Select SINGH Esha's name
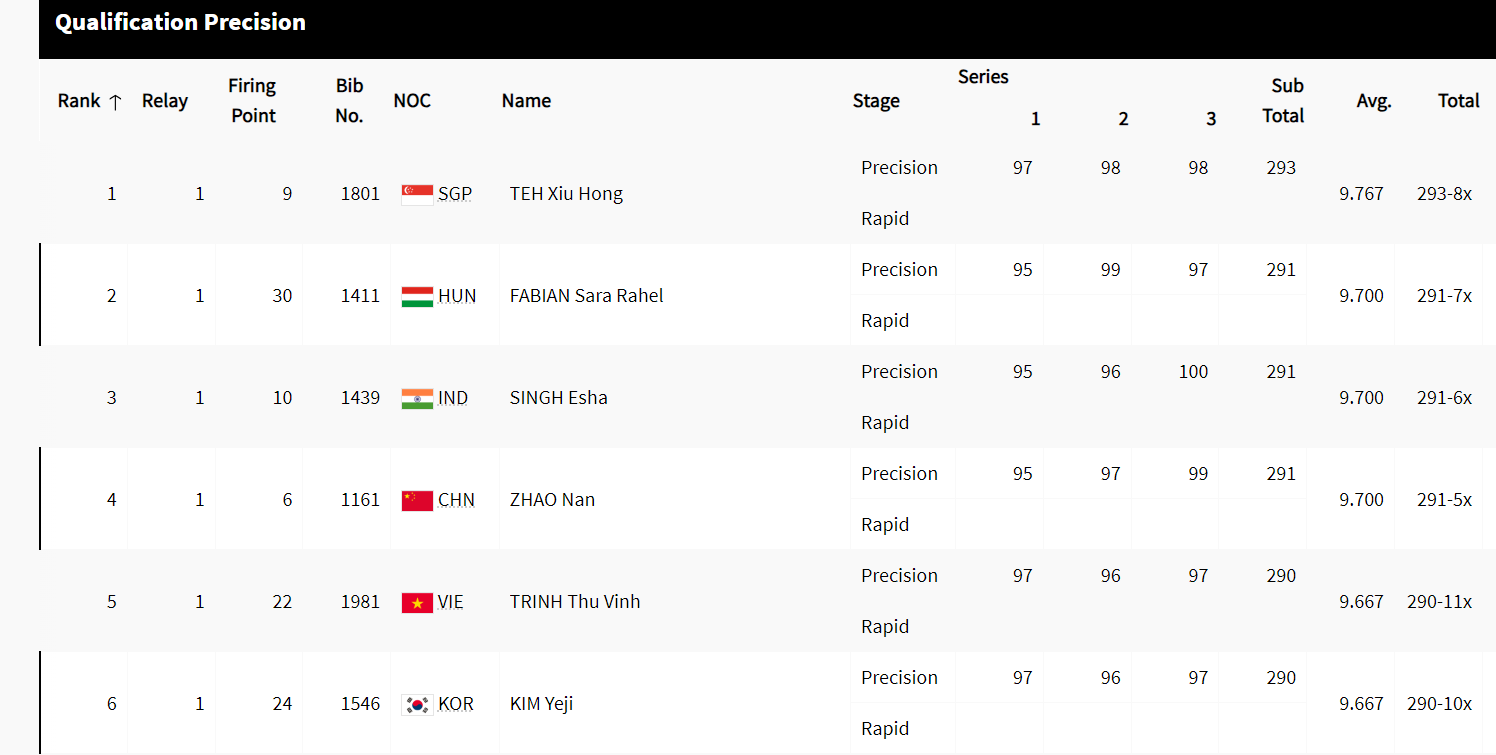 pyautogui.click(x=558, y=398)
